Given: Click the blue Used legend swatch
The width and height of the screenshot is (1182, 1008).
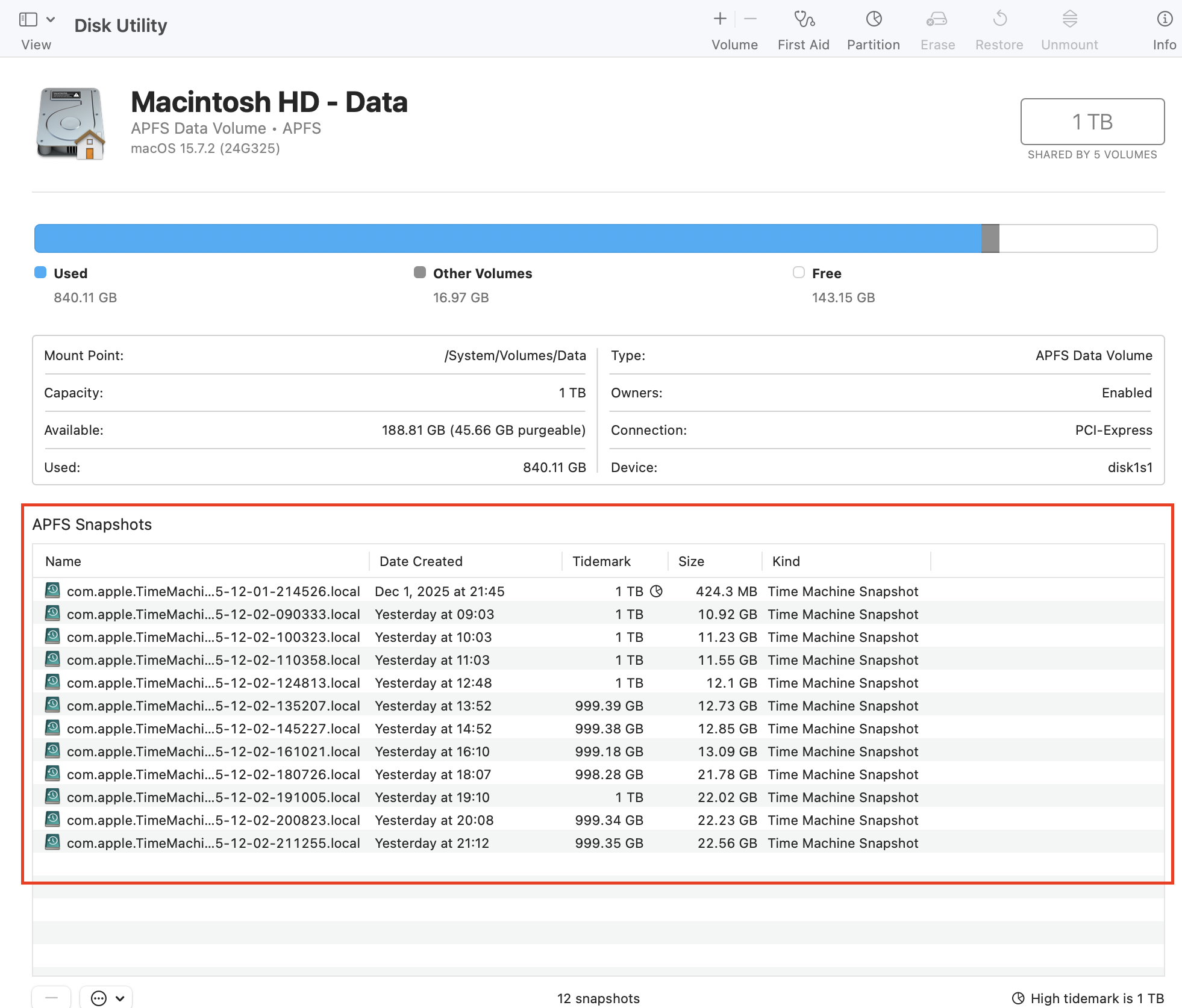Looking at the screenshot, I should pos(40,273).
